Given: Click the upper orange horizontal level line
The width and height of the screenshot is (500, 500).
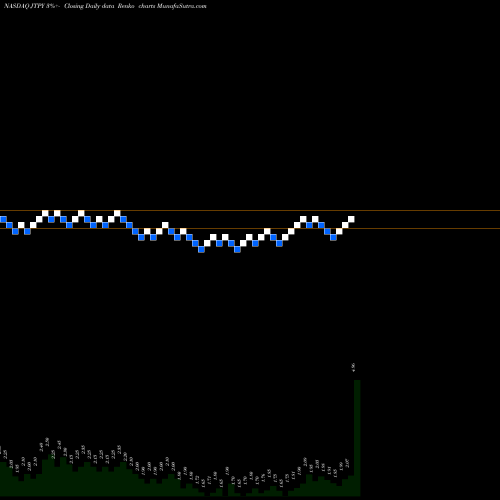Looking at the screenshot, I should tap(250, 211).
